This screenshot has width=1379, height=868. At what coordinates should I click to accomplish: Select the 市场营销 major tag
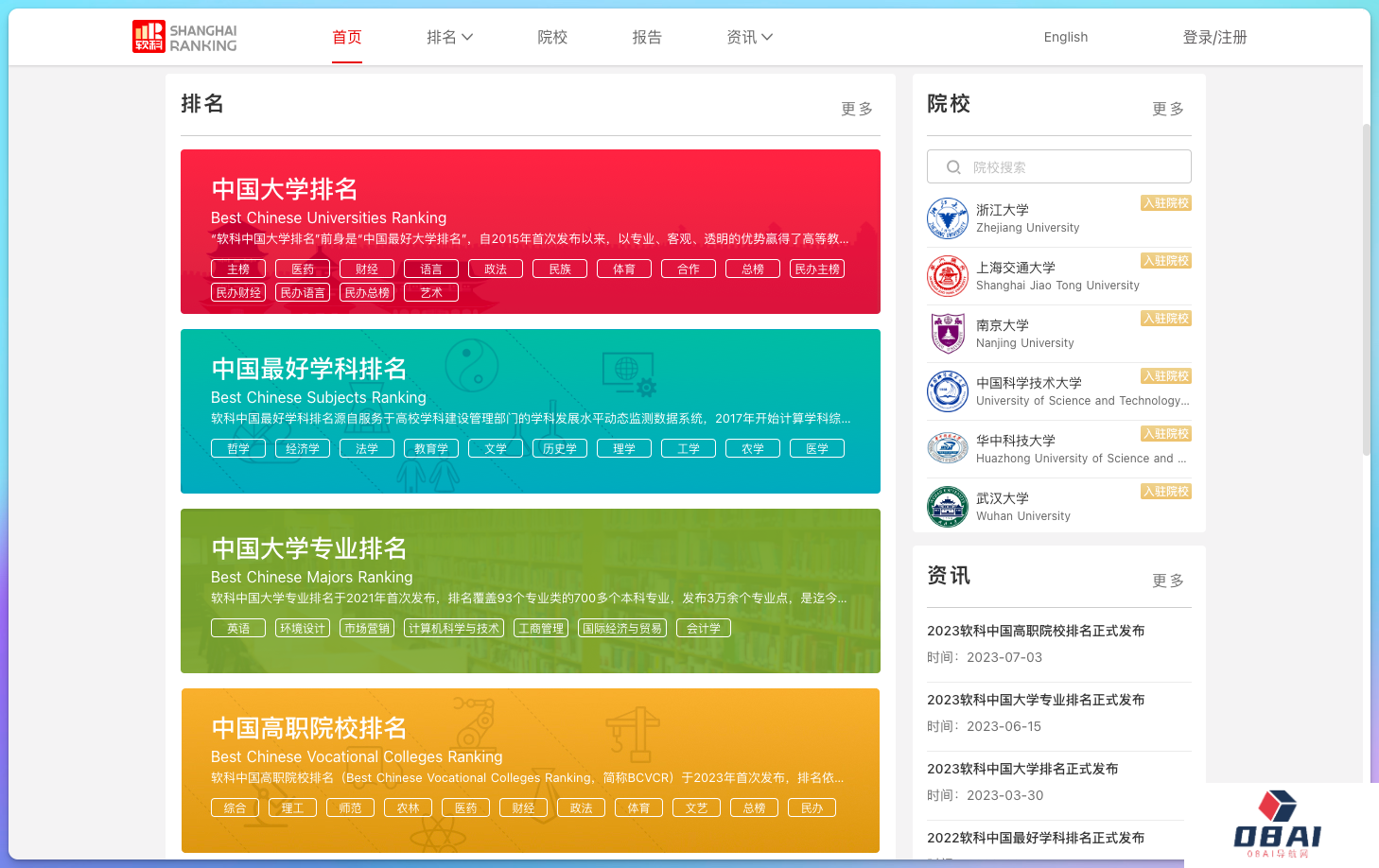point(367,628)
